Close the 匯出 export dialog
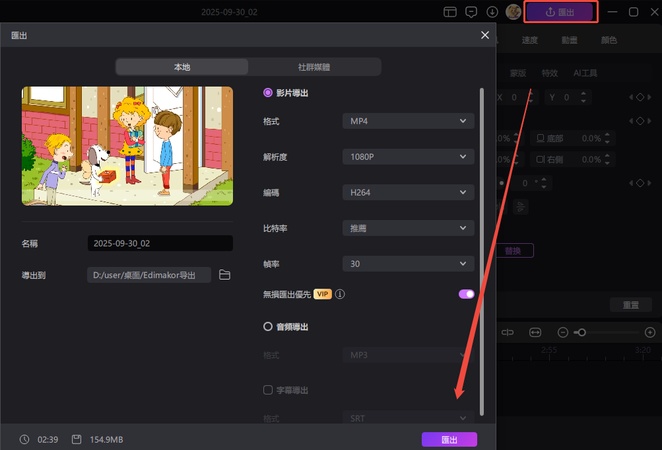The image size is (662, 450). pyautogui.click(x=485, y=35)
